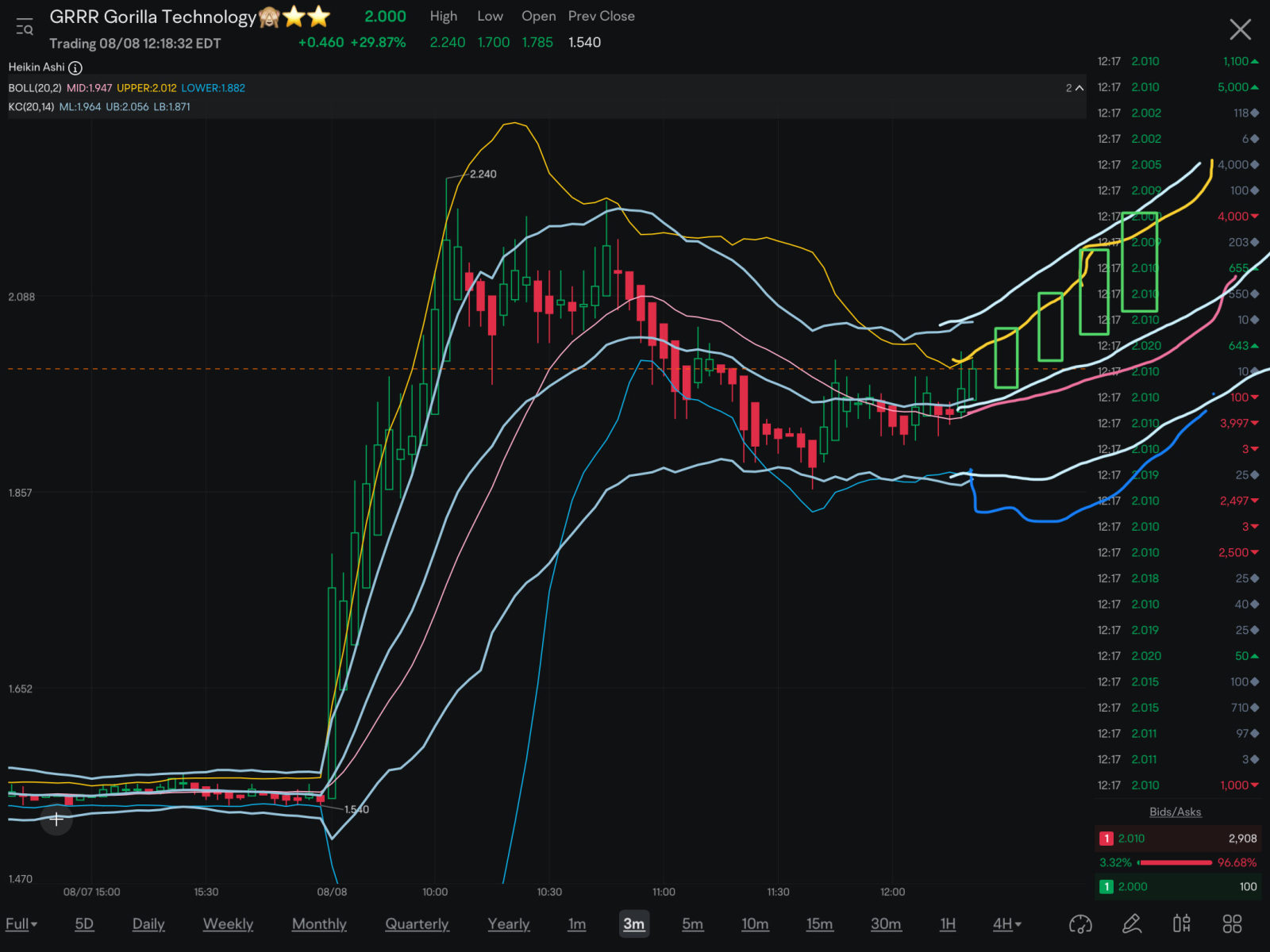Screen dimensions: 1270x952
Task: Open the 4H interval dropdown
Action: click(x=1006, y=923)
